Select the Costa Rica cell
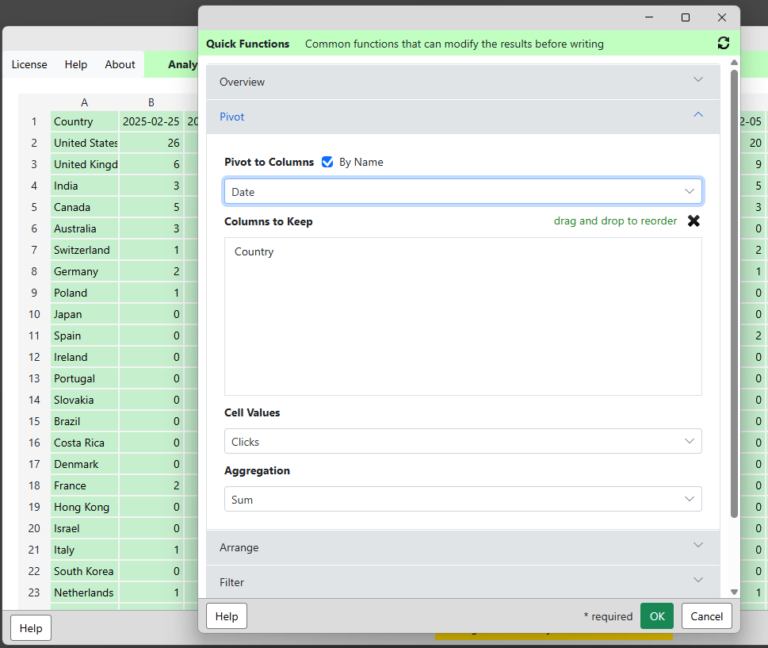Screen dimensions: 768x648 click(x=84, y=443)
